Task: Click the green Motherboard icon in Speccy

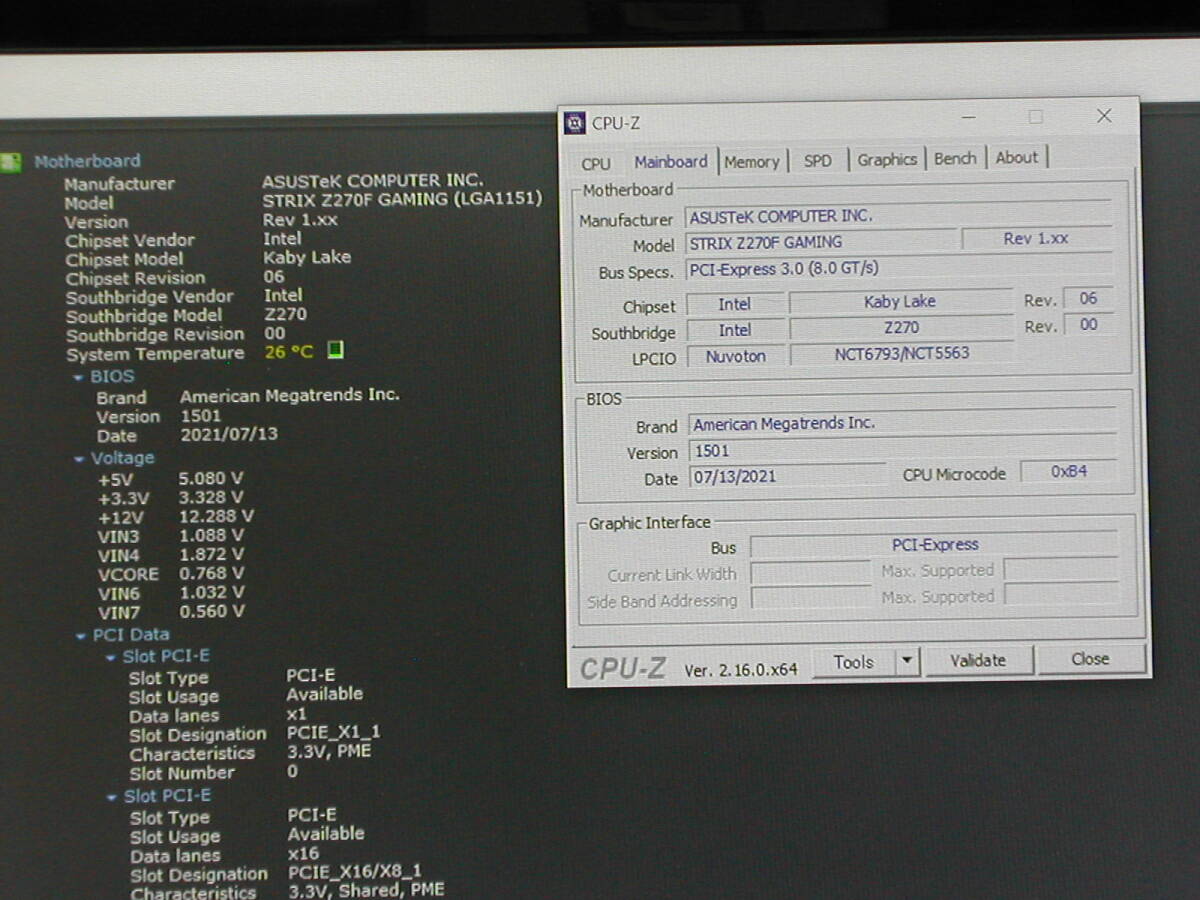Action: click(10, 162)
